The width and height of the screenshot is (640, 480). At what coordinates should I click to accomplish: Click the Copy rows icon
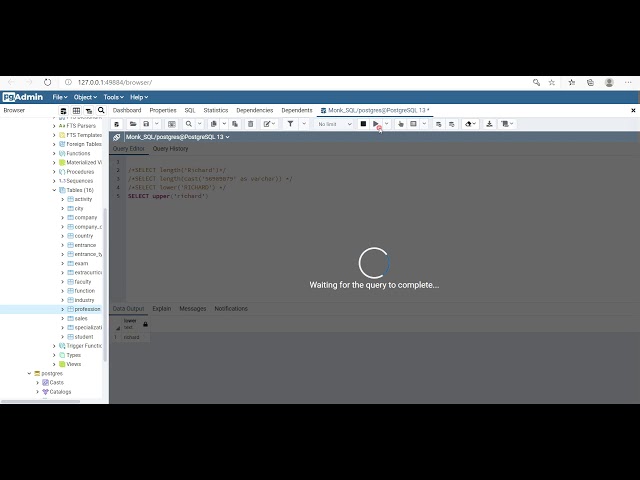[213, 124]
